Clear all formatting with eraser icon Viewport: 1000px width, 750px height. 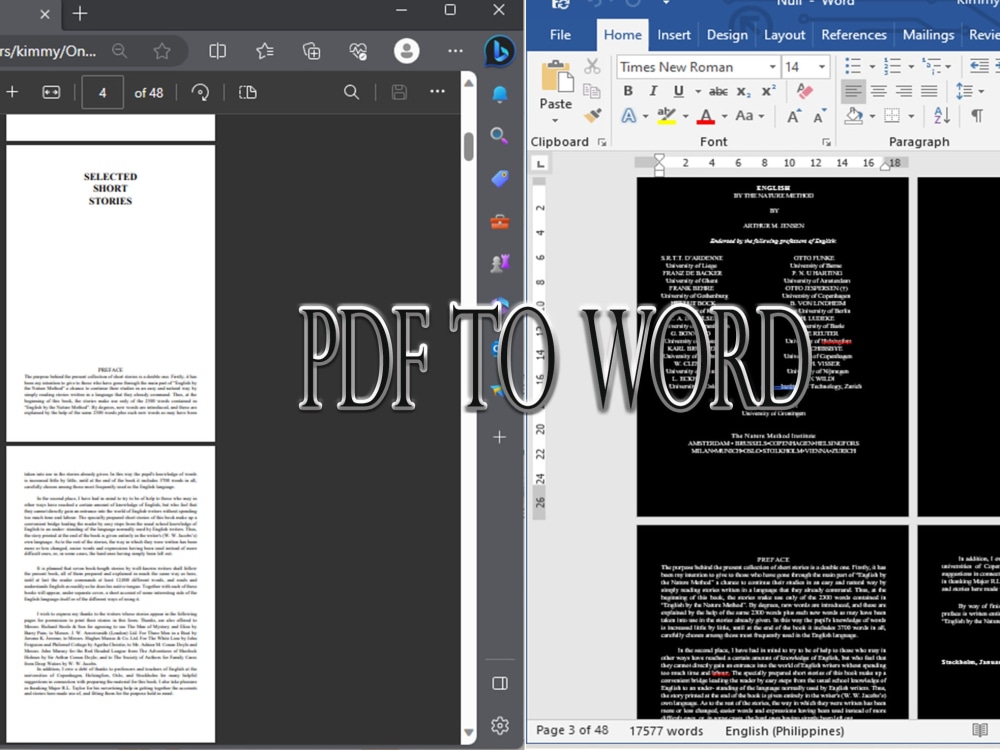pos(805,91)
